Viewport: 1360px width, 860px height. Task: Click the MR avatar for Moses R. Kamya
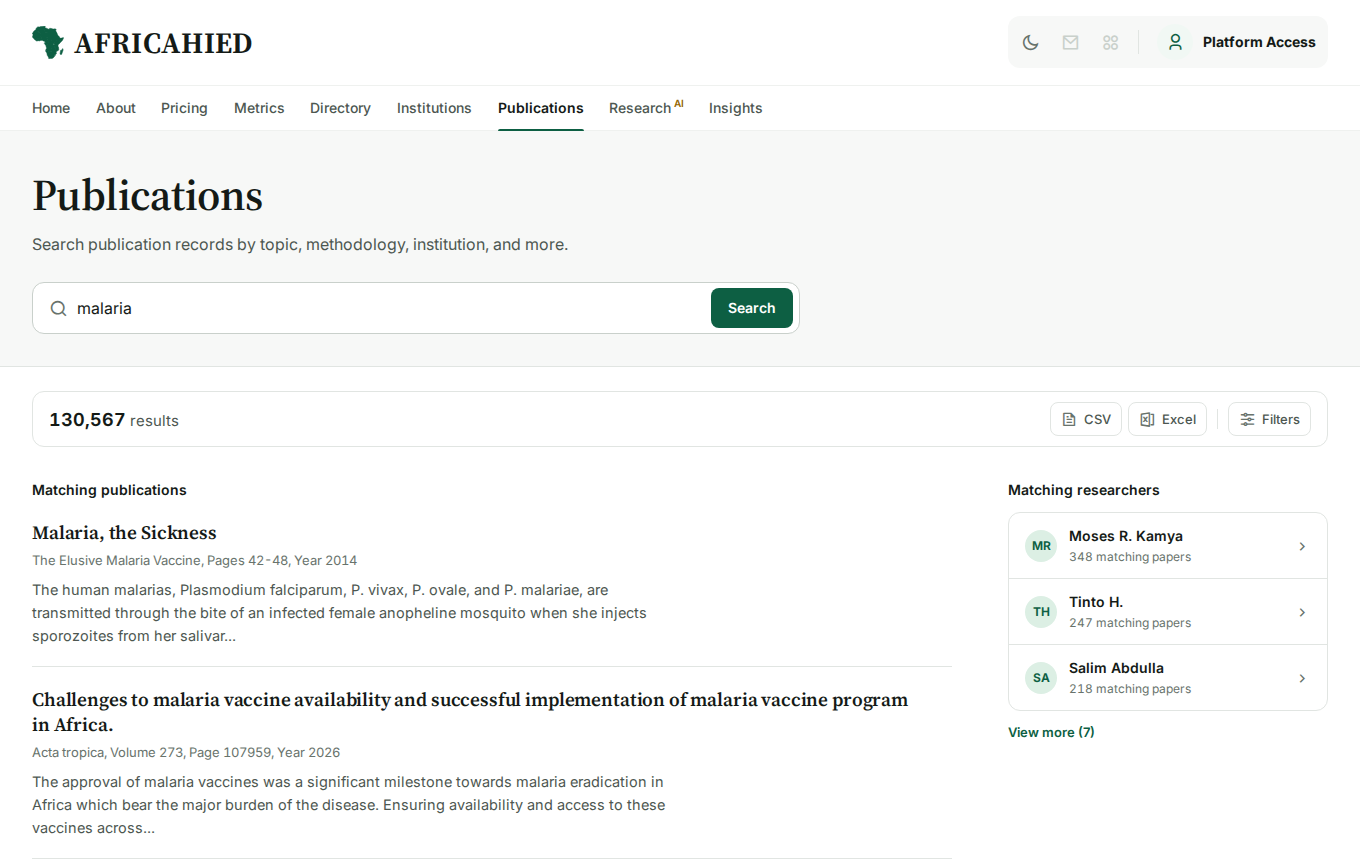pyautogui.click(x=1041, y=546)
